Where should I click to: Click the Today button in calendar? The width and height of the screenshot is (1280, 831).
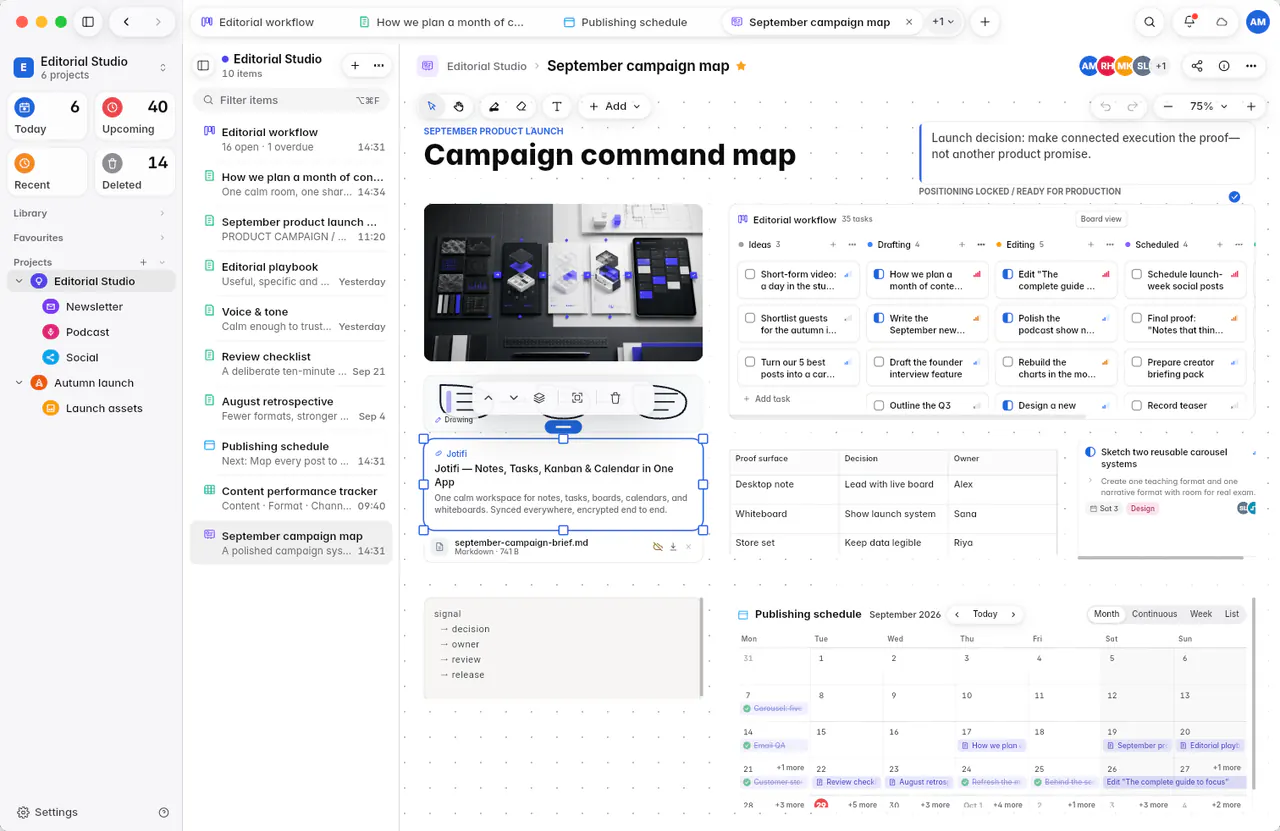pyautogui.click(x=985, y=614)
